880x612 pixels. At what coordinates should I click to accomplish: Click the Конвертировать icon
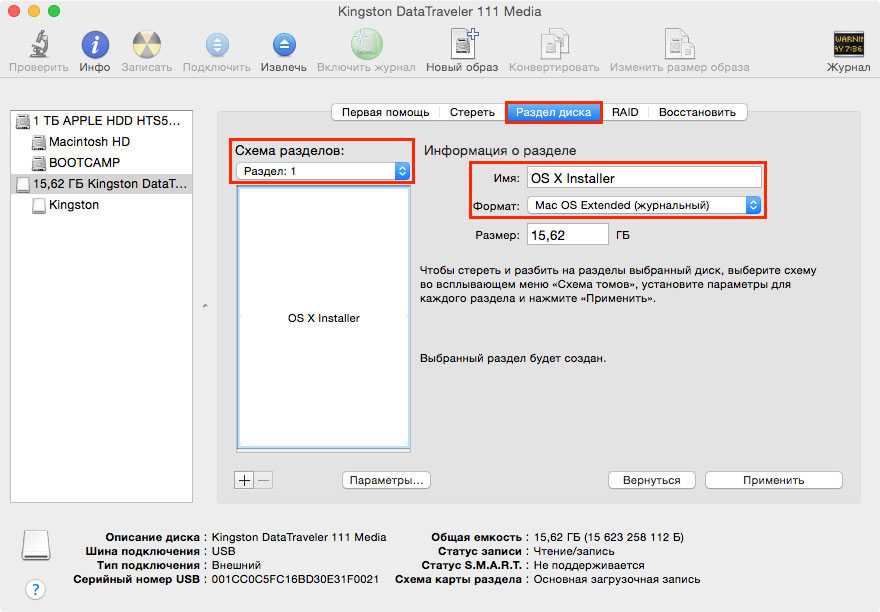point(554,44)
